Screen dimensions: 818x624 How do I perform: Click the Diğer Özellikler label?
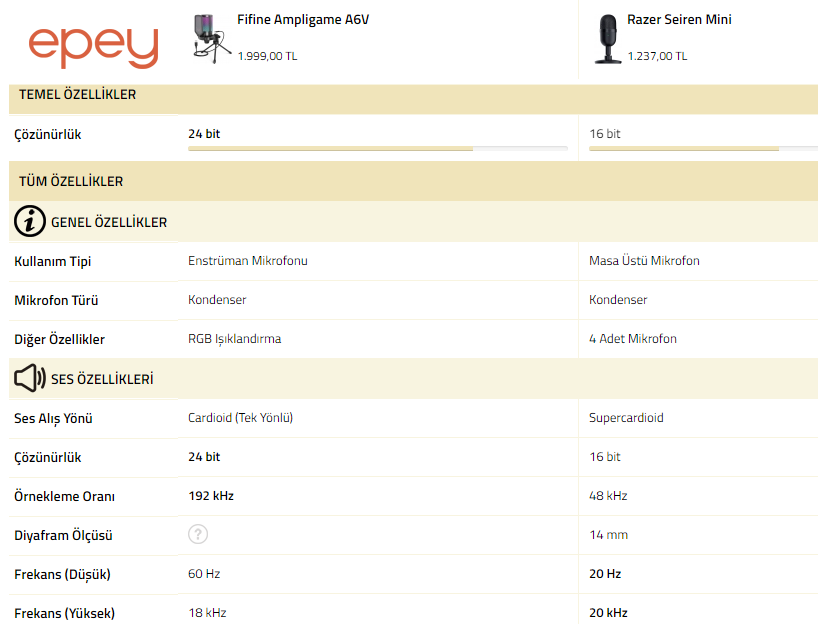[x=59, y=340]
